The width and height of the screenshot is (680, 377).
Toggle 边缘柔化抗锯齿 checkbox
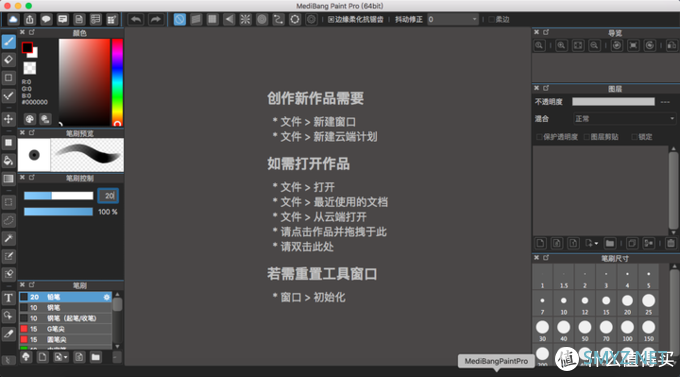coord(331,20)
